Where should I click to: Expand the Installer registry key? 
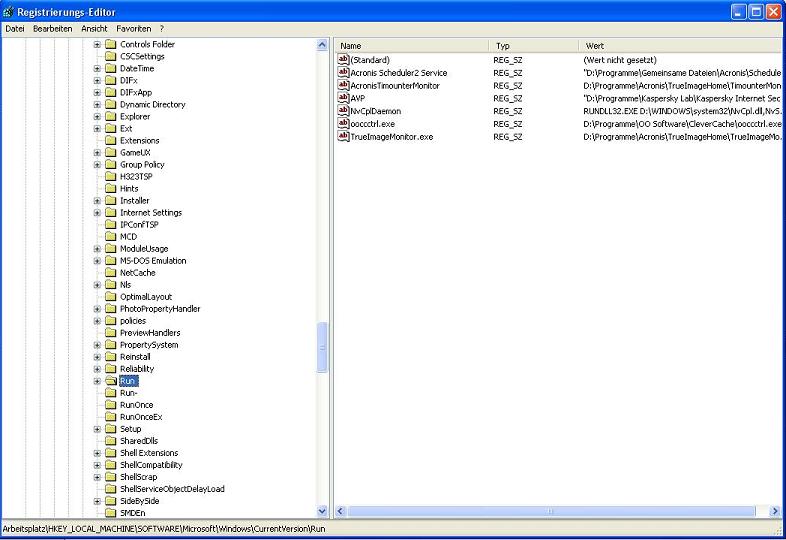tap(97, 201)
